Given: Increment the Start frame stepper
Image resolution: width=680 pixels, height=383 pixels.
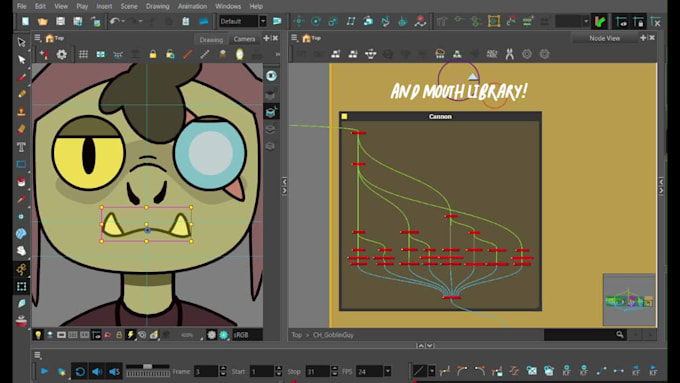Looking at the screenshot, I should (x=278, y=369).
